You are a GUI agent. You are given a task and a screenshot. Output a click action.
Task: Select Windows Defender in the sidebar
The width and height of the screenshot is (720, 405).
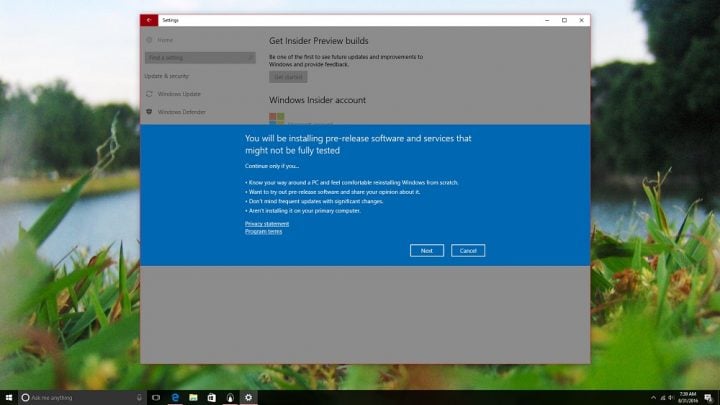point(182,112)
